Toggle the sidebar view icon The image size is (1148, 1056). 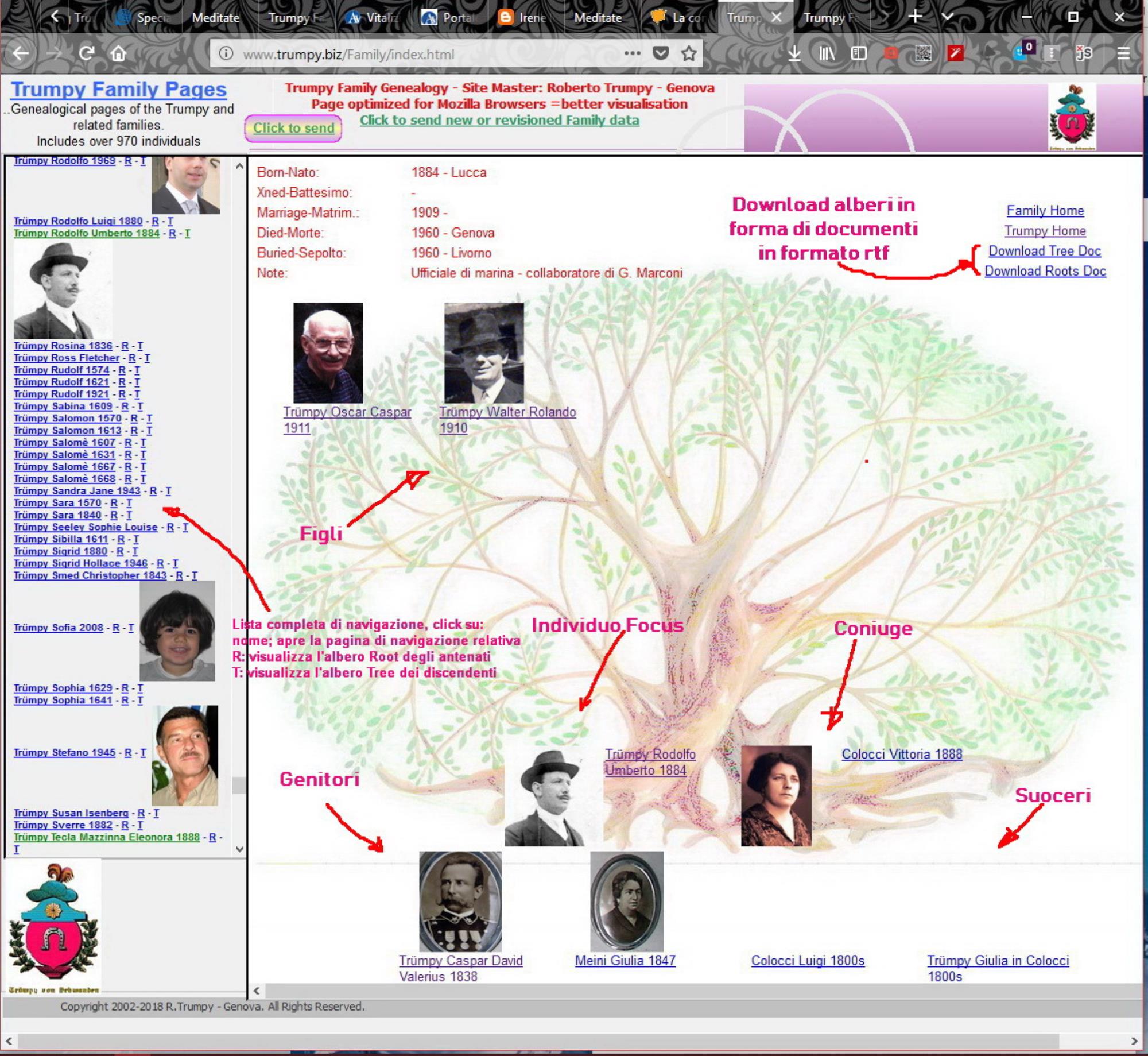(x=859, y=53)
